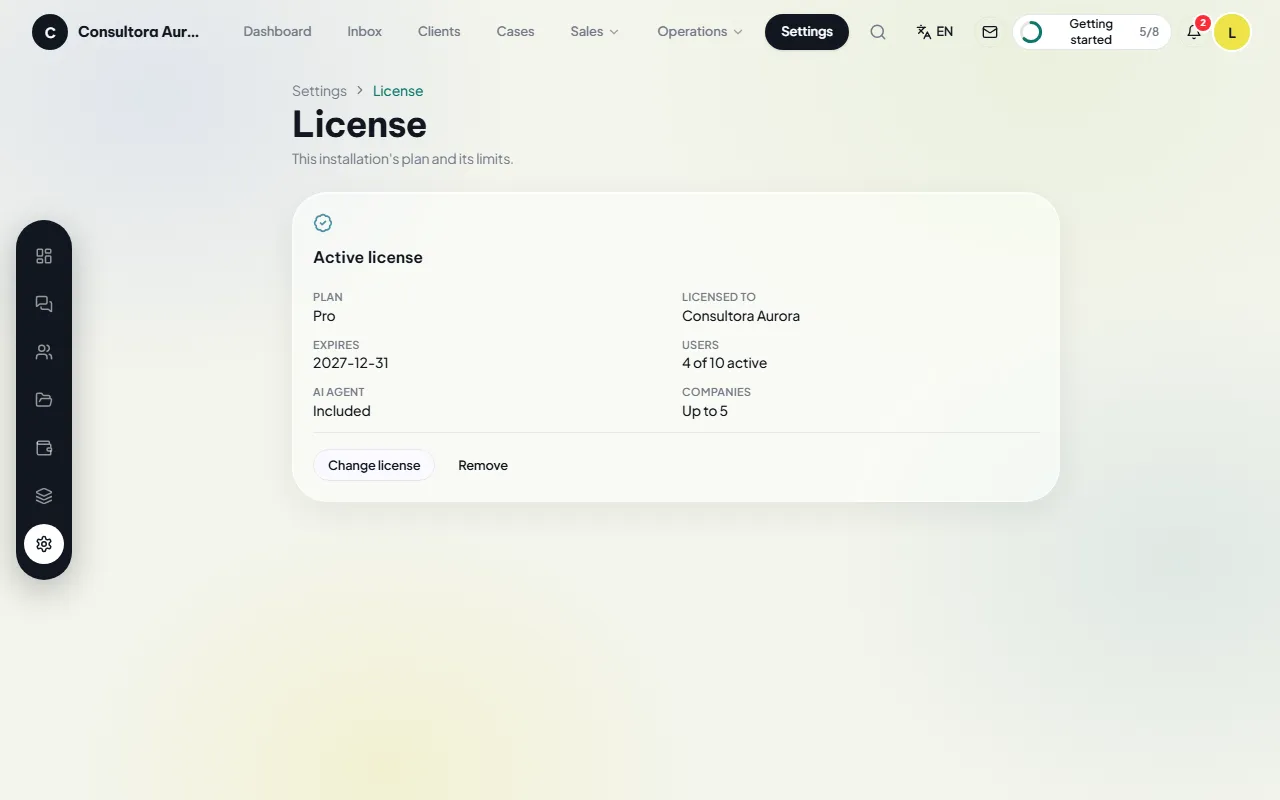Open the layers stack icon in sidebar
This screenshot has width=1280, height=800.
coord(44,496)
